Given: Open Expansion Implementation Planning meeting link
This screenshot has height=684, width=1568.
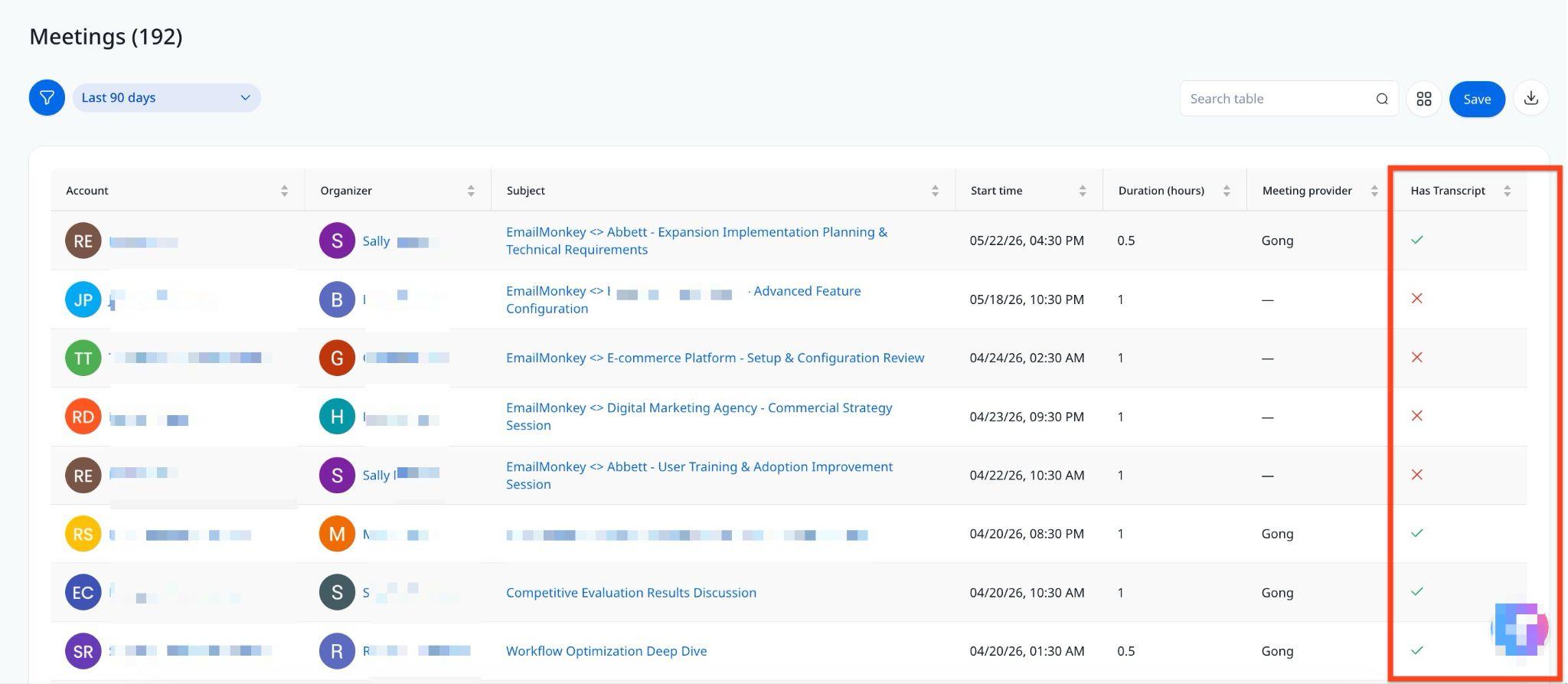Looking at the screenshot, I should point(697,241).
